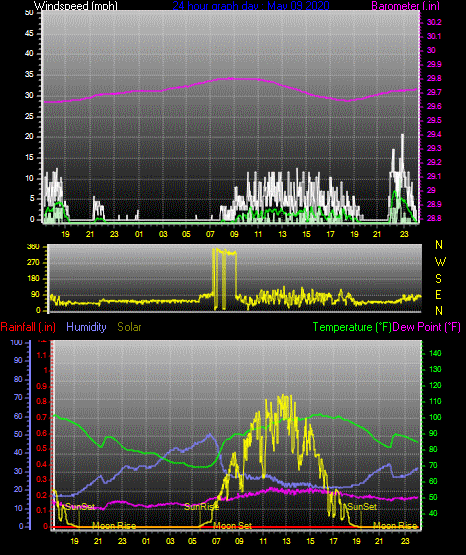Click the 29.7 barometer axis label
This screenshot has width=466, height=555.
[434, 92]
